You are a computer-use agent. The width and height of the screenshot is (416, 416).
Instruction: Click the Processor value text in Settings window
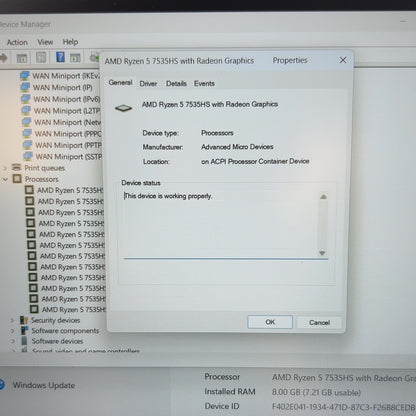point(344,378)
